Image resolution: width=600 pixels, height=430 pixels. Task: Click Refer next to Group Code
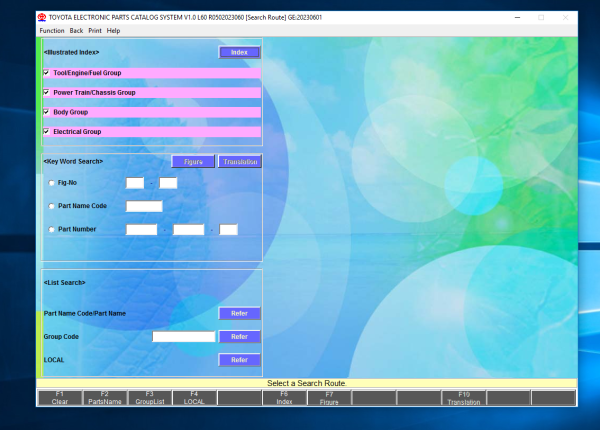tap(240, 337)
